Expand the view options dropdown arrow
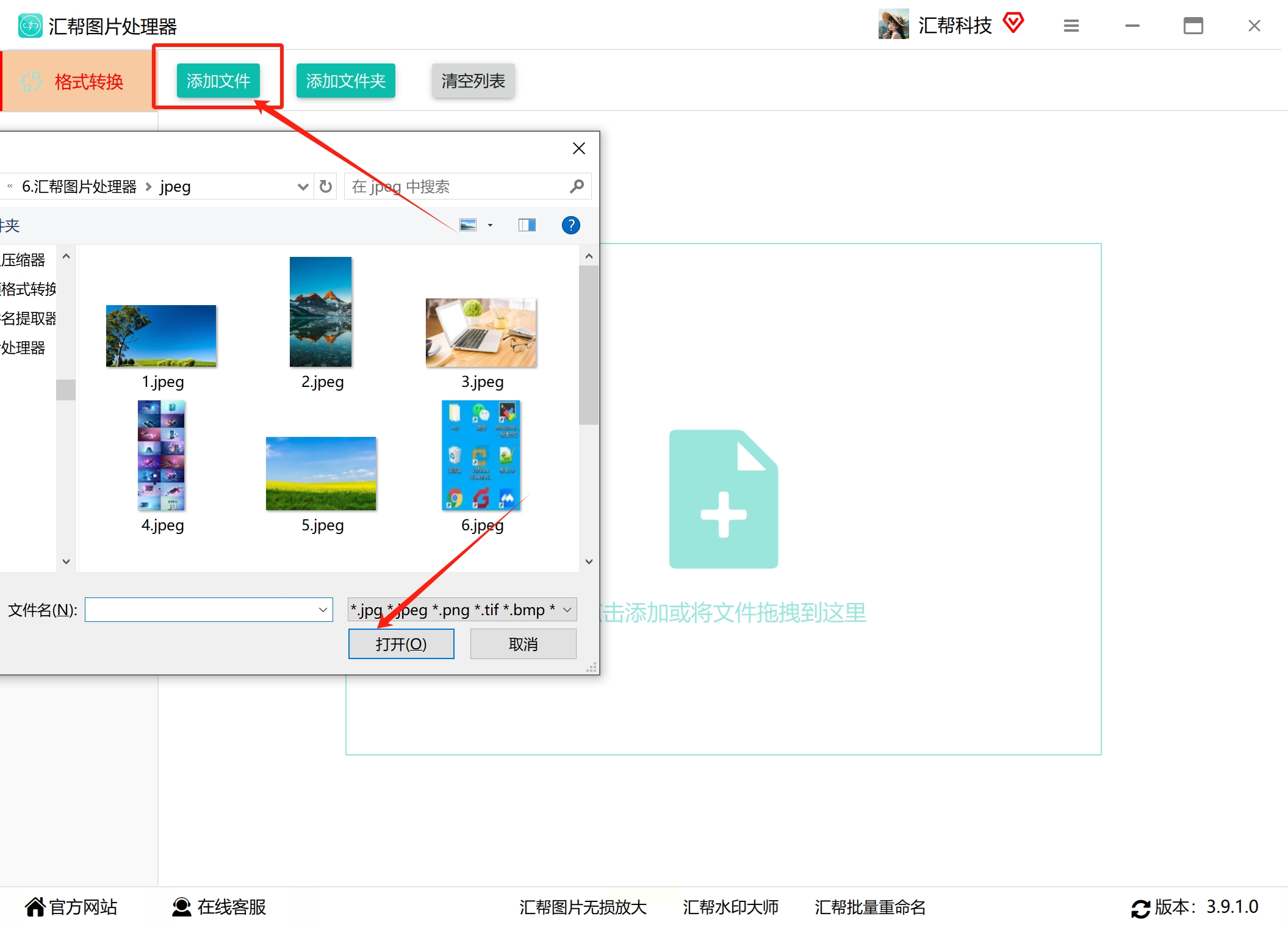The image size is (1288, 927). pos(490,225)
